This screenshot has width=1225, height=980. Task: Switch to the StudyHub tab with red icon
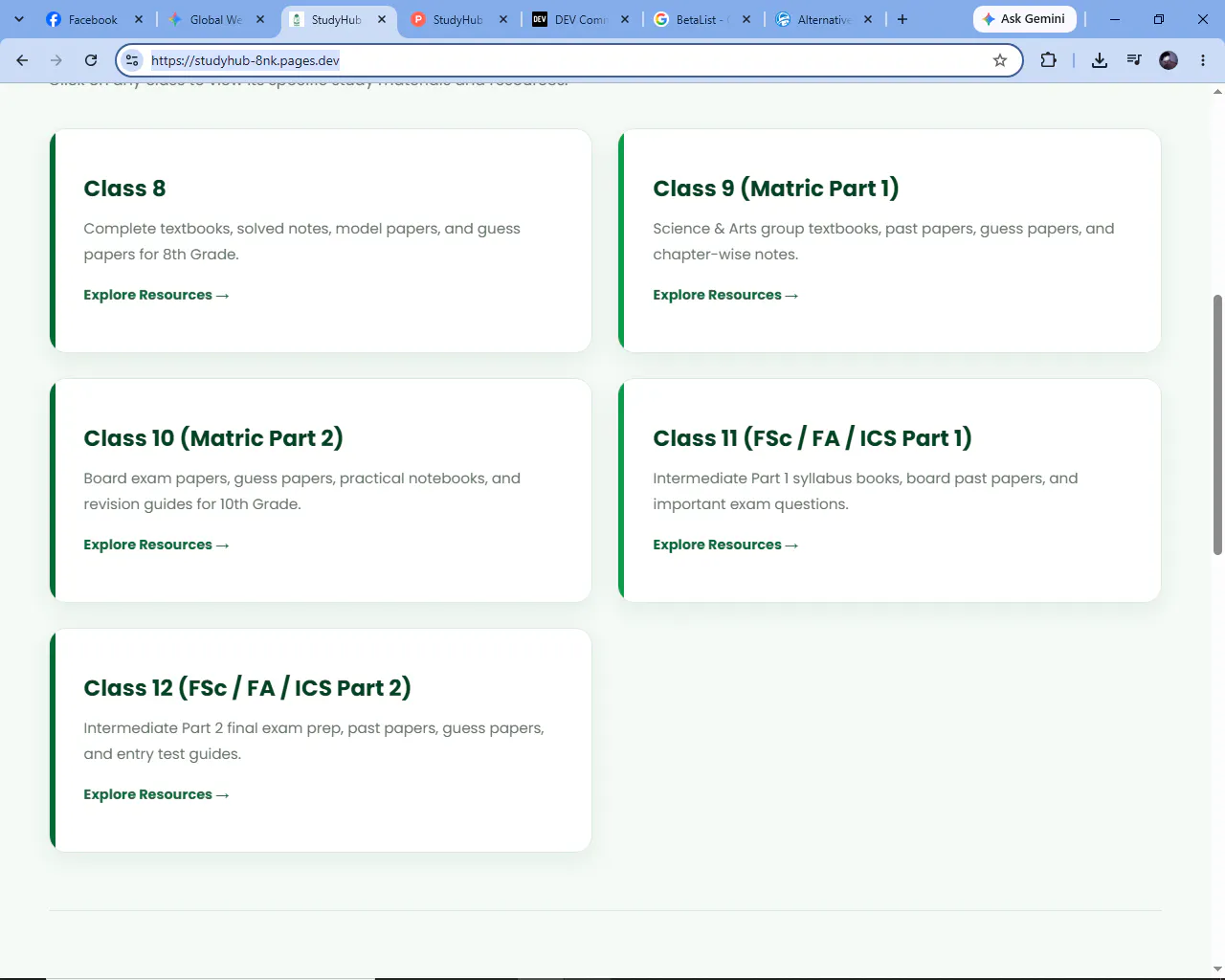459,19
